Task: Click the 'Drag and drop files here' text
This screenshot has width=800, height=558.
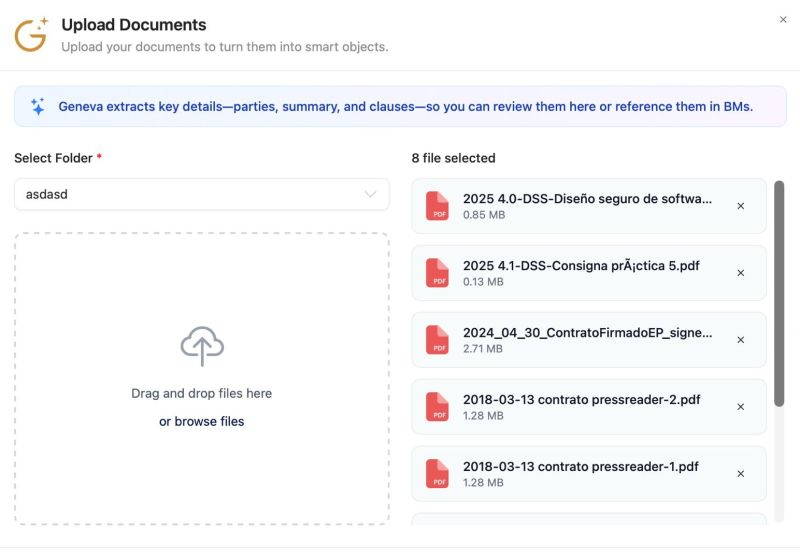Action: click(202, 393)
